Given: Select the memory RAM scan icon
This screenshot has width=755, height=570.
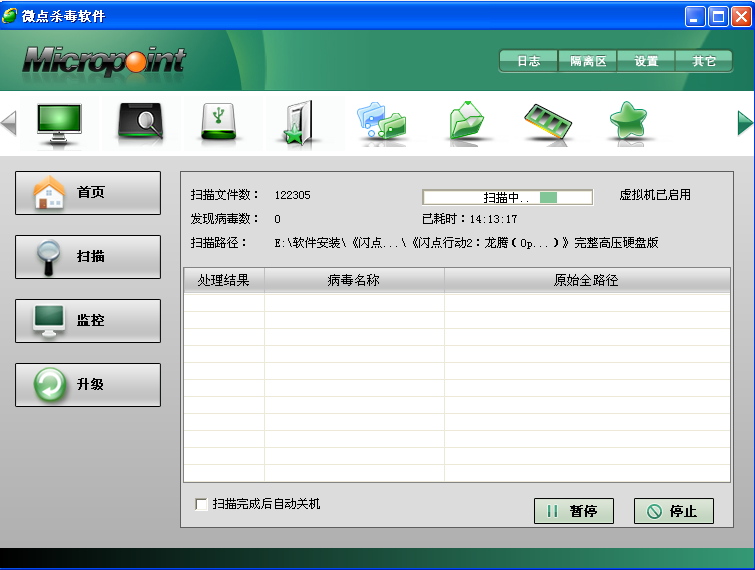Looking at the screenshot, I should pos(547,122).
